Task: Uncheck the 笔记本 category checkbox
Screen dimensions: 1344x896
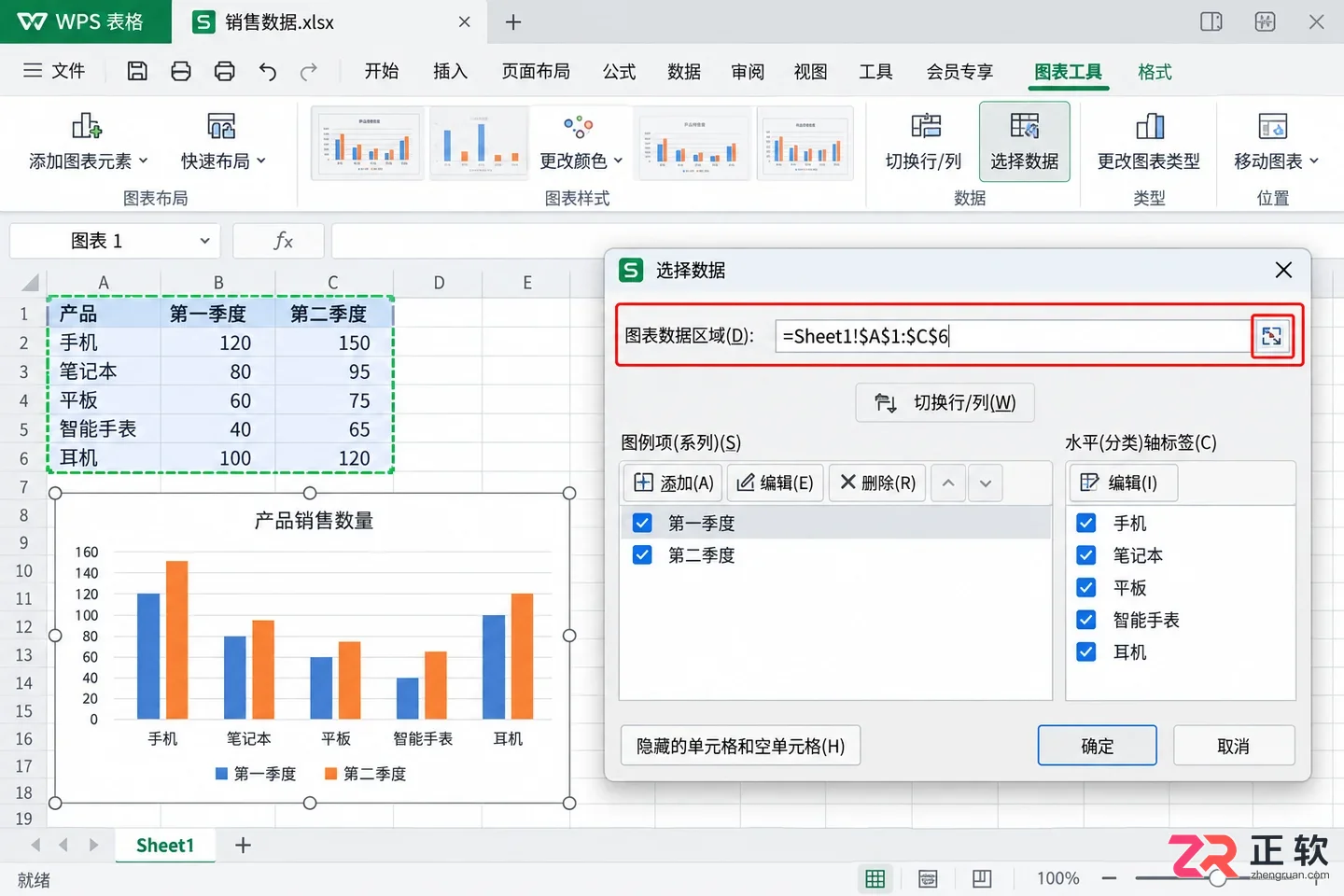Action: pos(1086,555)
